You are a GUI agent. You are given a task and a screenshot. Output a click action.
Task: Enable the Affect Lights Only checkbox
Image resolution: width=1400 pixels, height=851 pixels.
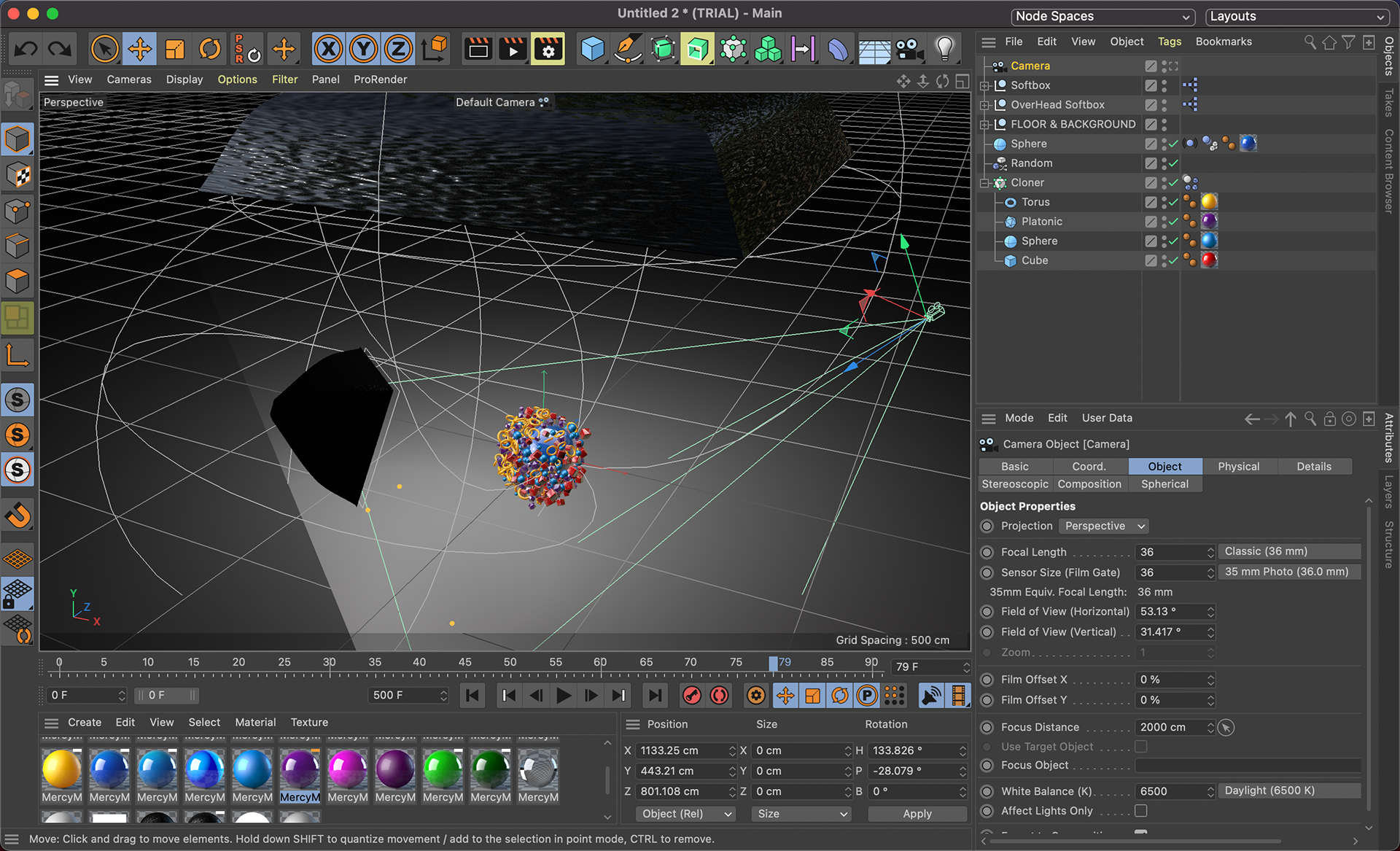pos(1141,811)
